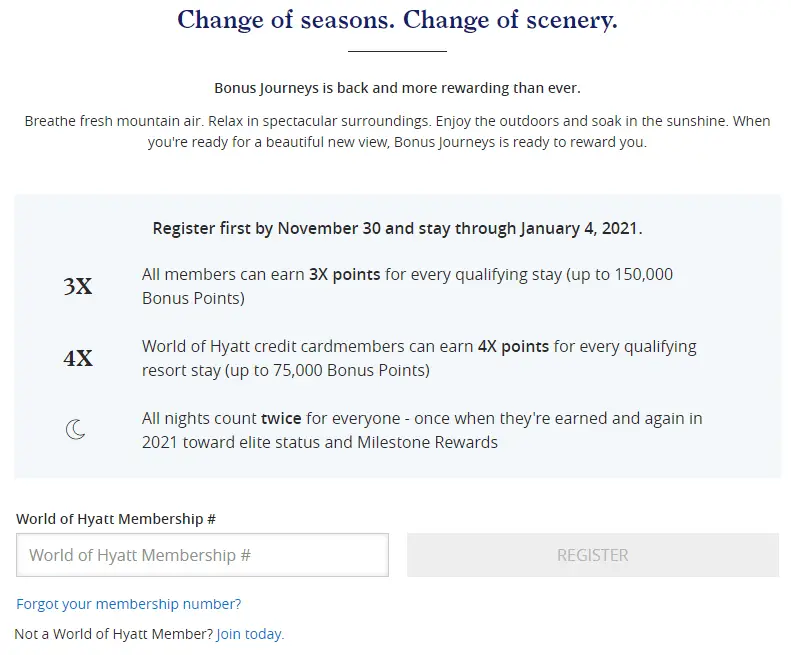This screenshot has height=655, width=791.
Task: Click the Membership # label above the field
Action: point(116,519)
